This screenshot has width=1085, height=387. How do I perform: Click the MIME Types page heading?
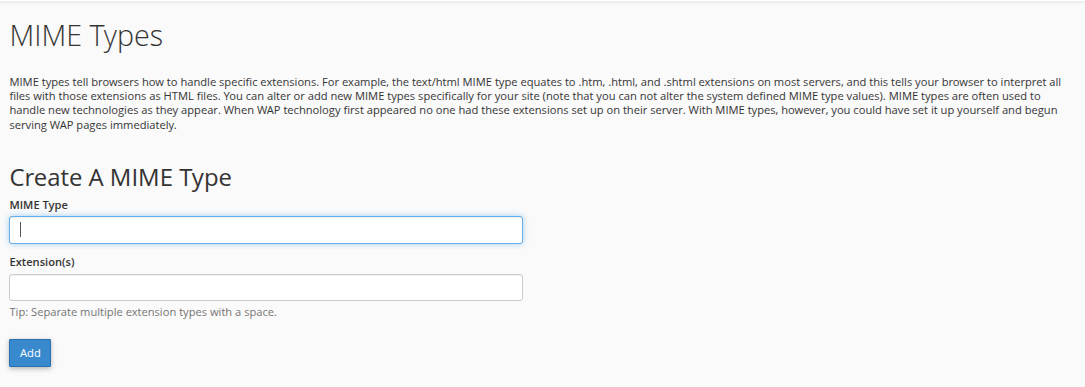click(86, 36)
